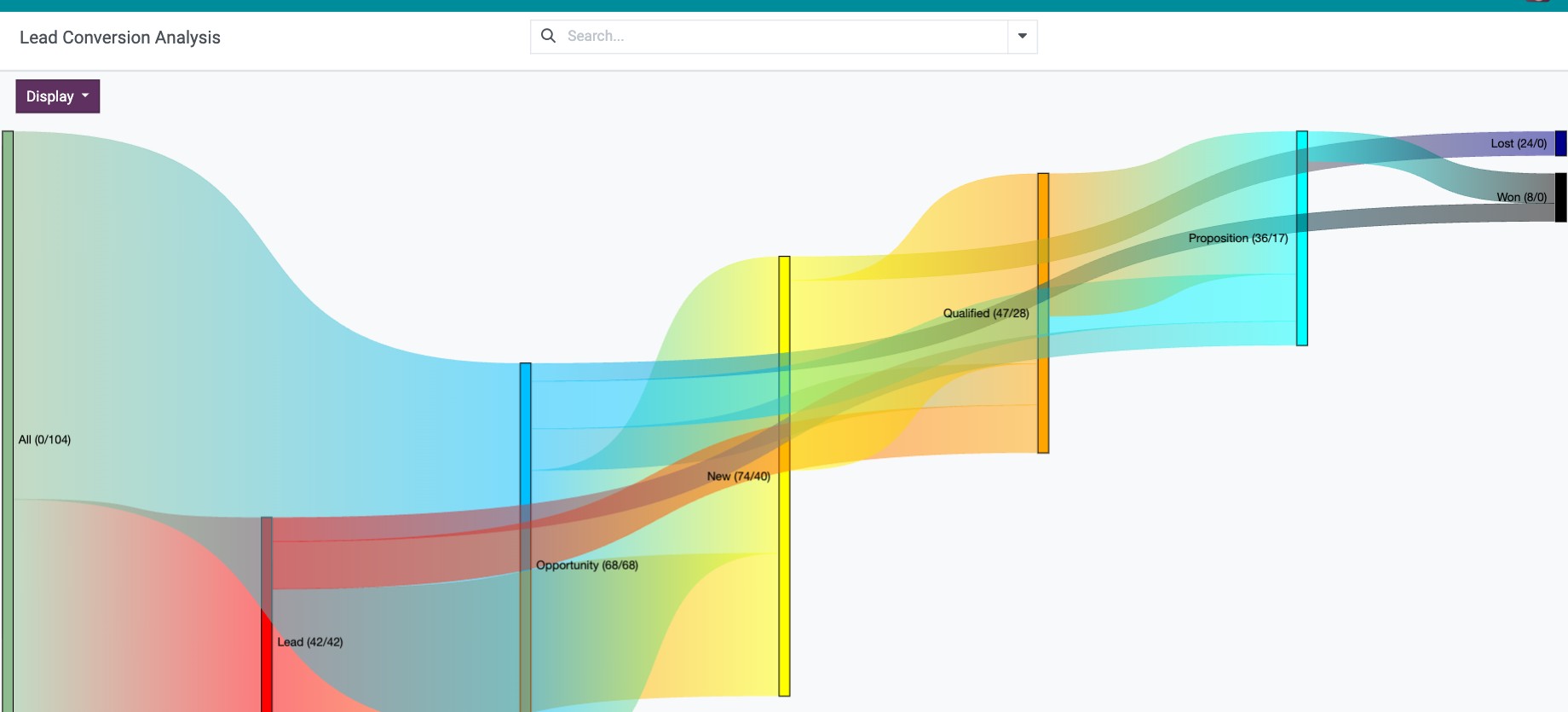The image size is (1568, 712).
Task: Select the cyan Proposition node bar
Action: click(1302, 238)
